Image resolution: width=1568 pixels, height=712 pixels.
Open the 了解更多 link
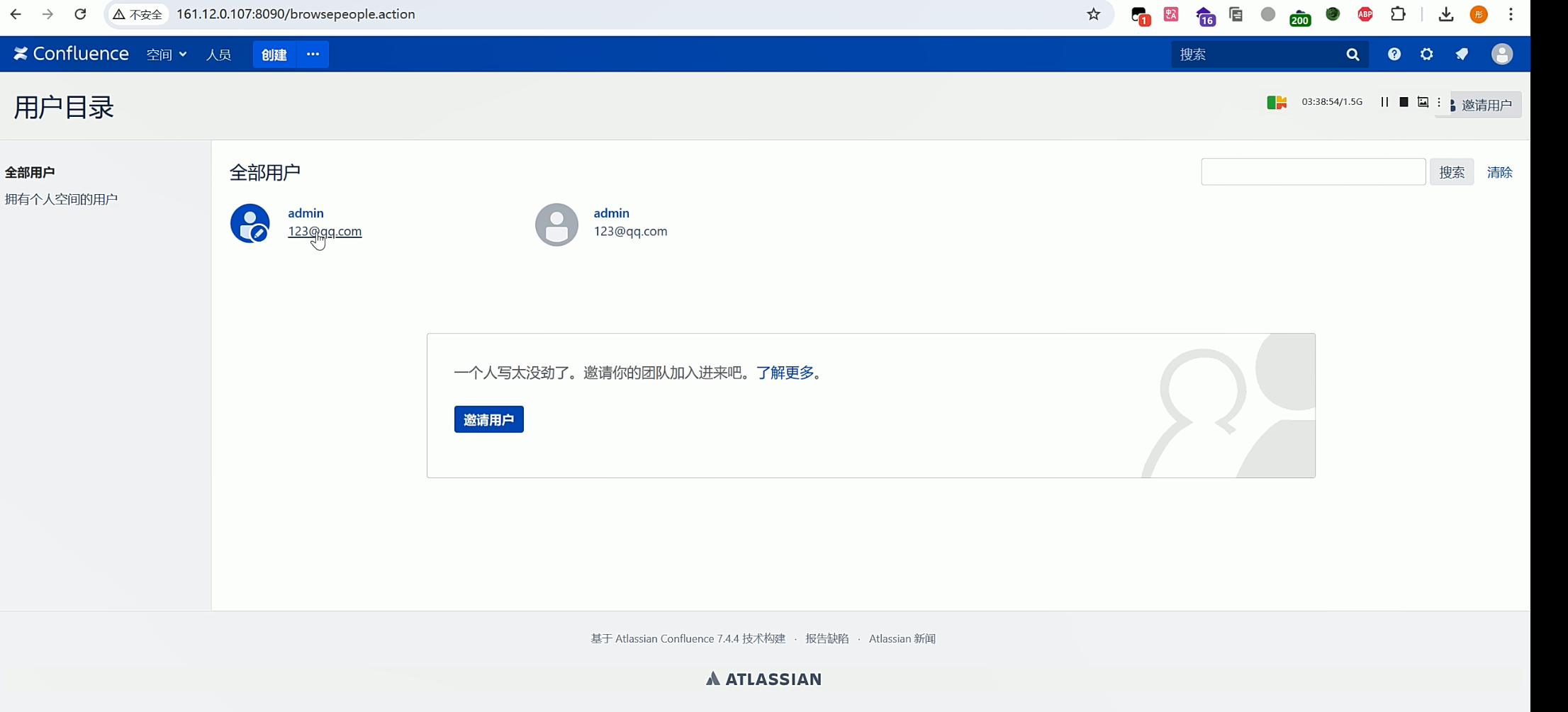click(x=785, y=373)
